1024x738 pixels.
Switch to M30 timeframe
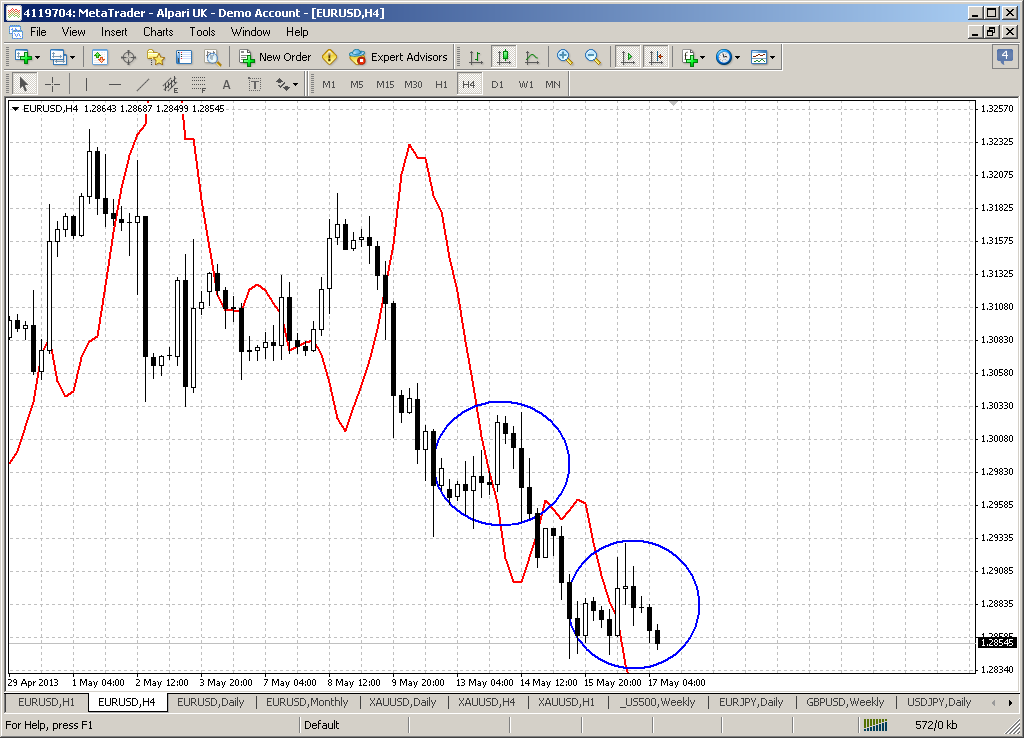413,84
